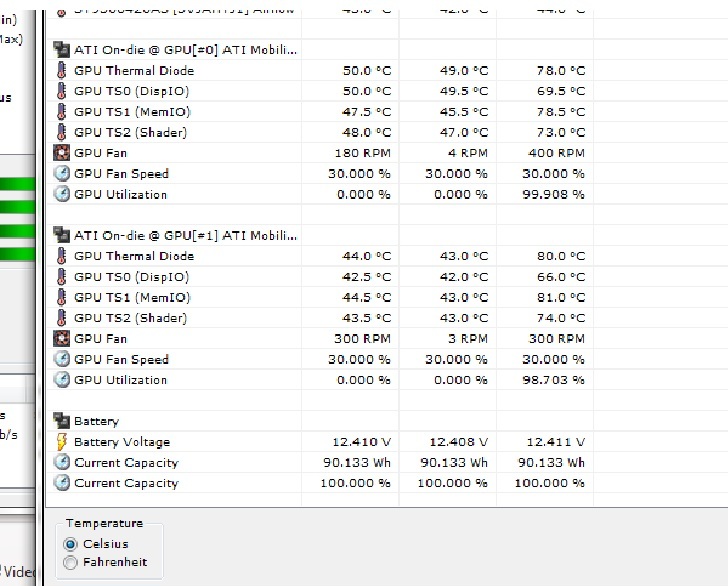Screen dimensions: 728x586
Task: Click the fan icon for GPU[#0] GPU Fan
Action: [x=61, y=153]
